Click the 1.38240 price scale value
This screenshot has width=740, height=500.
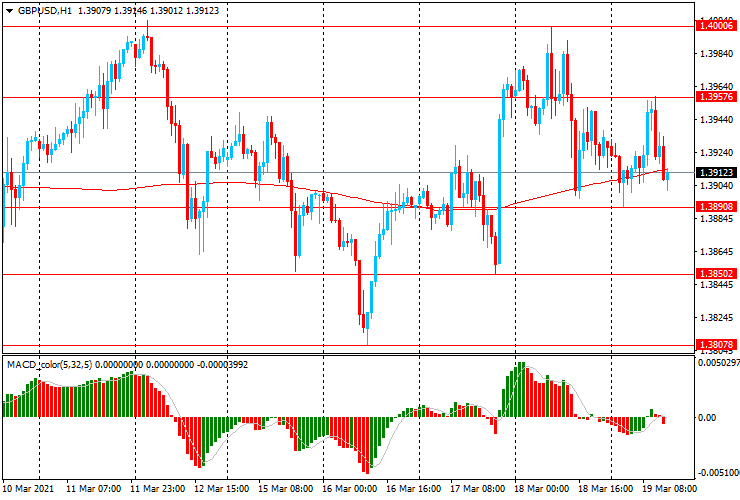[x=716, y=318]
